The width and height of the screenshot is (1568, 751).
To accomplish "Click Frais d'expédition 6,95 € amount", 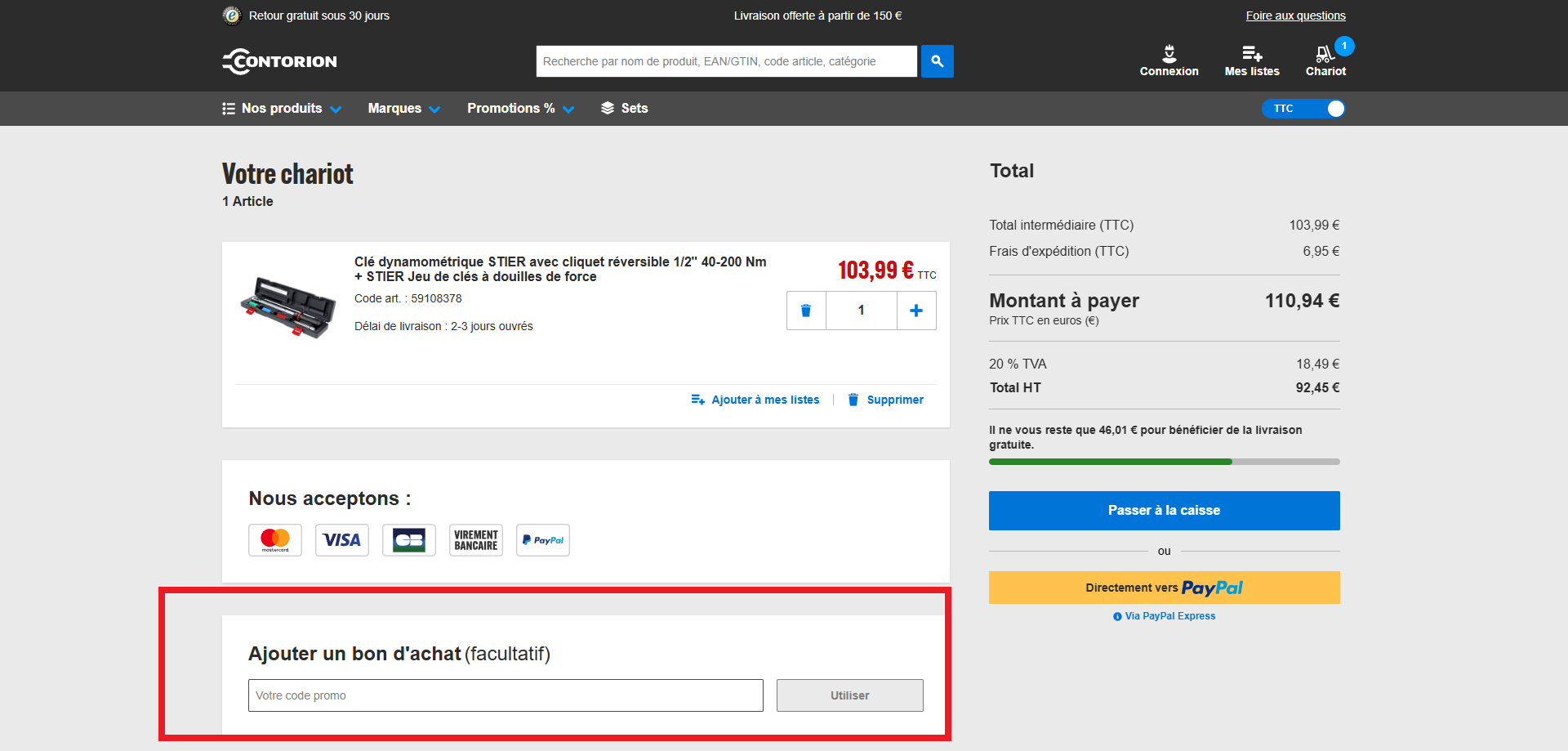I will [x=1321, y=251].
